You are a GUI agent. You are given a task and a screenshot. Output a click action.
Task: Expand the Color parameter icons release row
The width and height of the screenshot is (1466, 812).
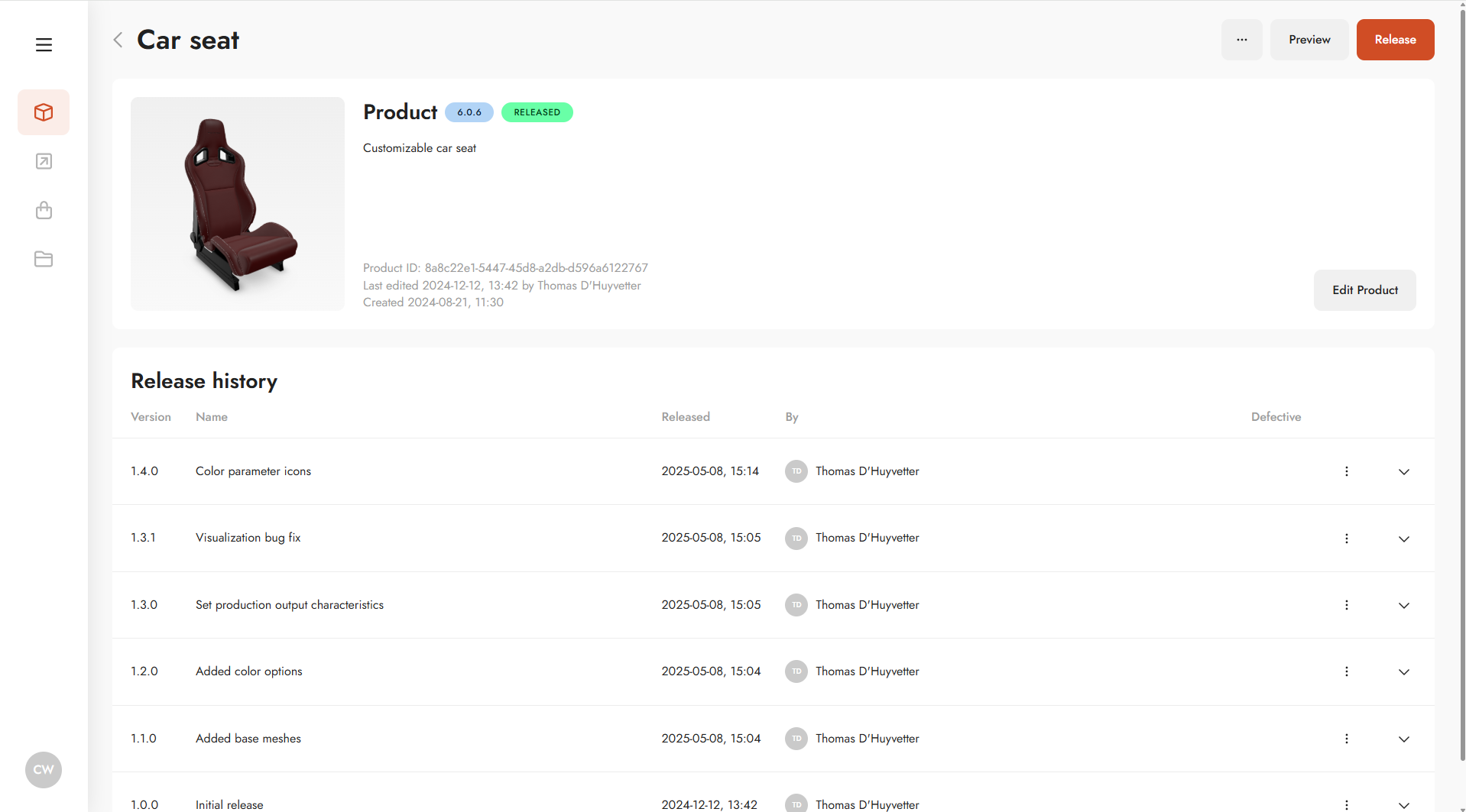[1403, 471]
